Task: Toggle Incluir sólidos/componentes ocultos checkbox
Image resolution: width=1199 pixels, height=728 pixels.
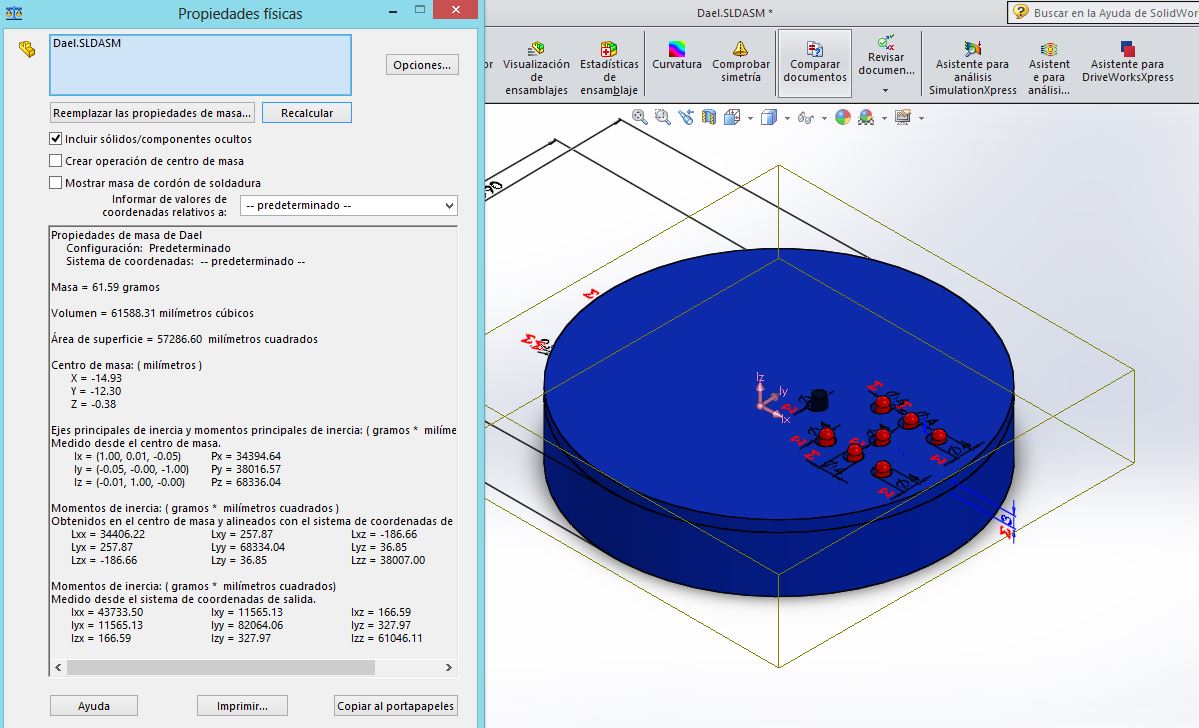Action: [x=55, y=138]
